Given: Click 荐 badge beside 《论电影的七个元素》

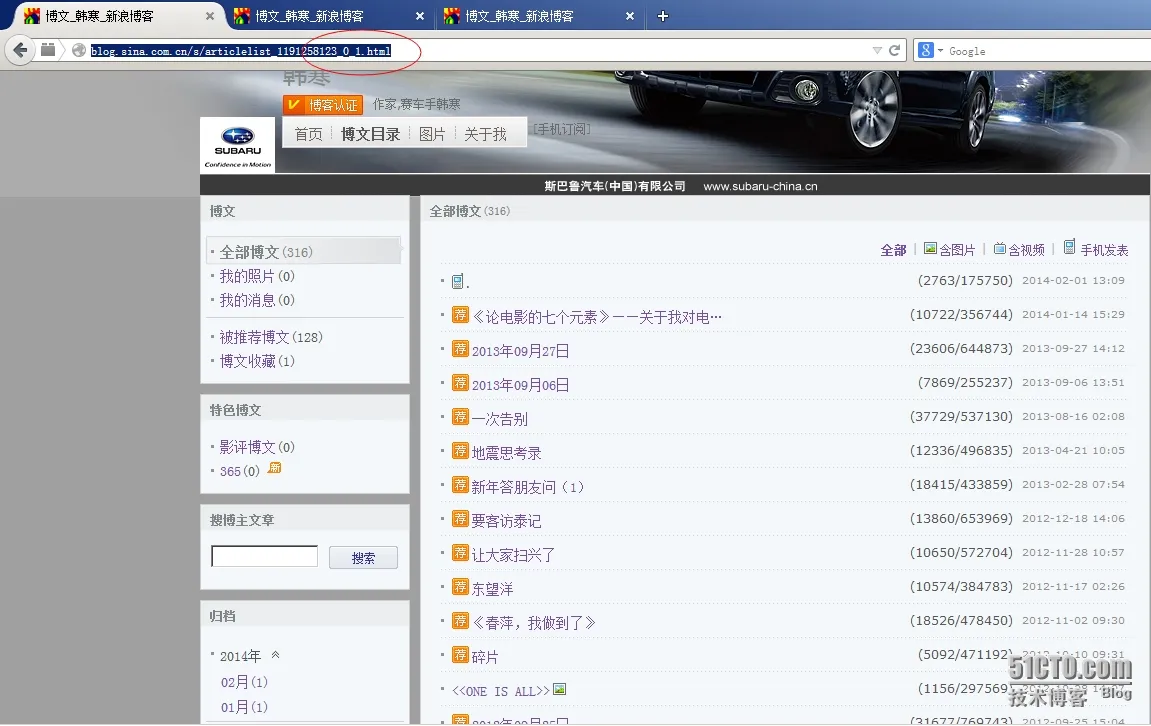Looking at the screenshot, I should 460,315.
